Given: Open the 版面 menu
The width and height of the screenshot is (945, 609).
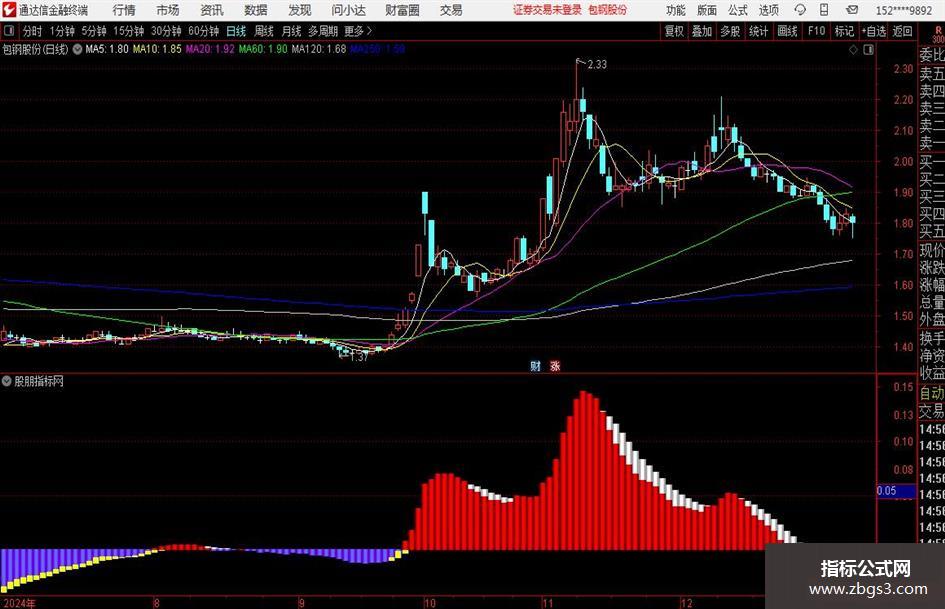Looking at the screenshot, I should tap(706, 10).
